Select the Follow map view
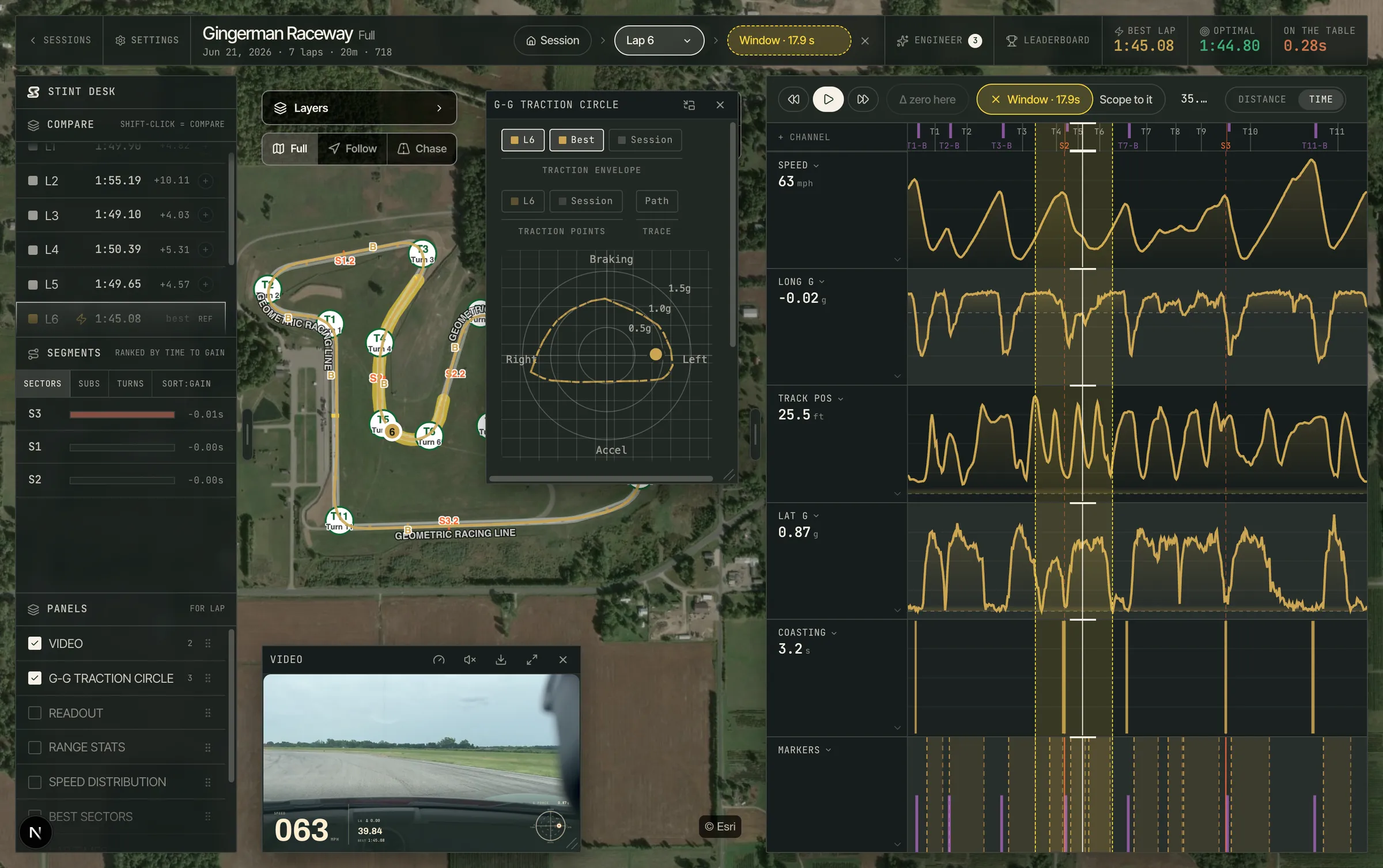 [x=353, y=149]
